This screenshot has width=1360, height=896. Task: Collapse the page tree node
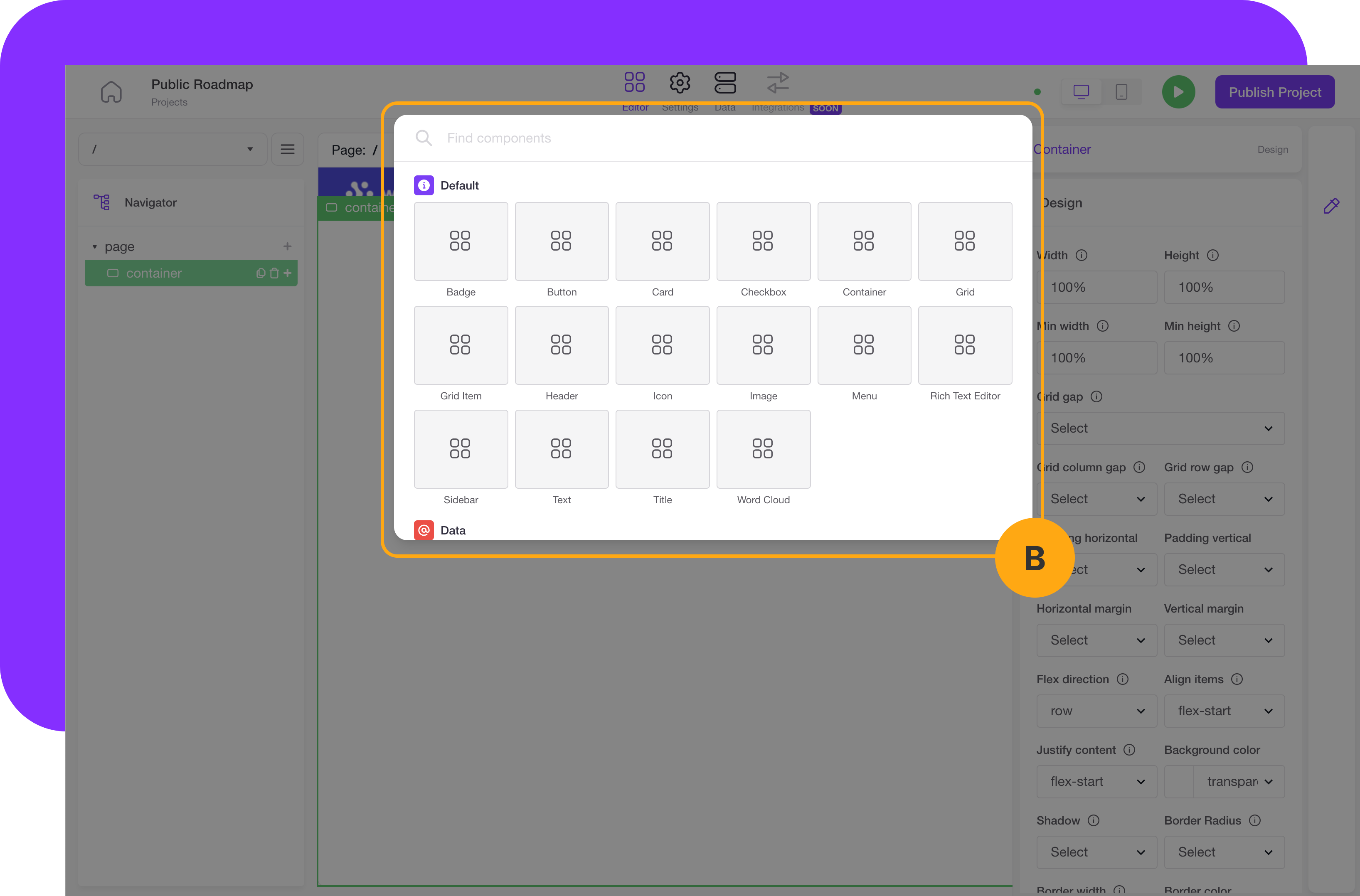coord(95,247)
